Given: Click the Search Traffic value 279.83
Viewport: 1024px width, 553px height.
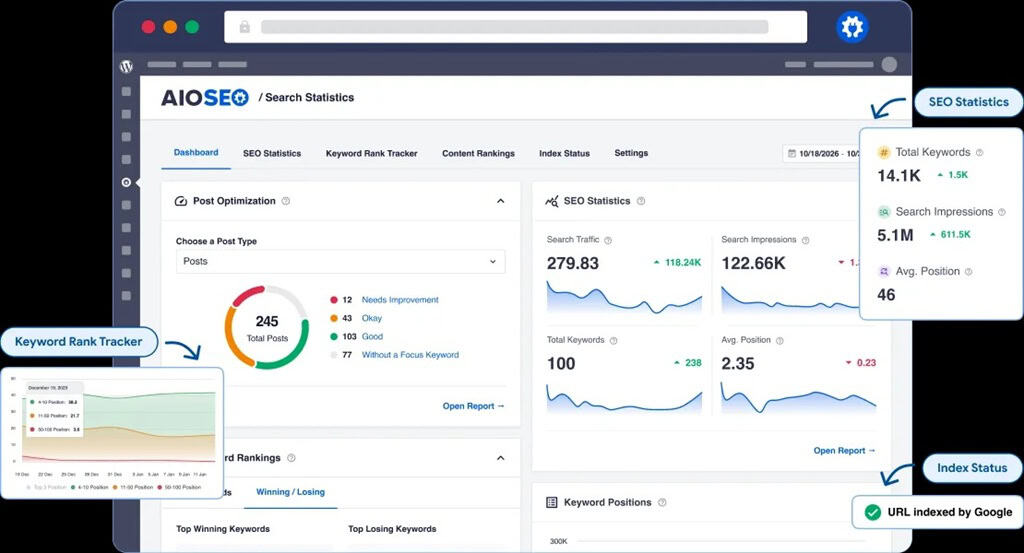Looking at the screenshot, I should pos(573,263).
